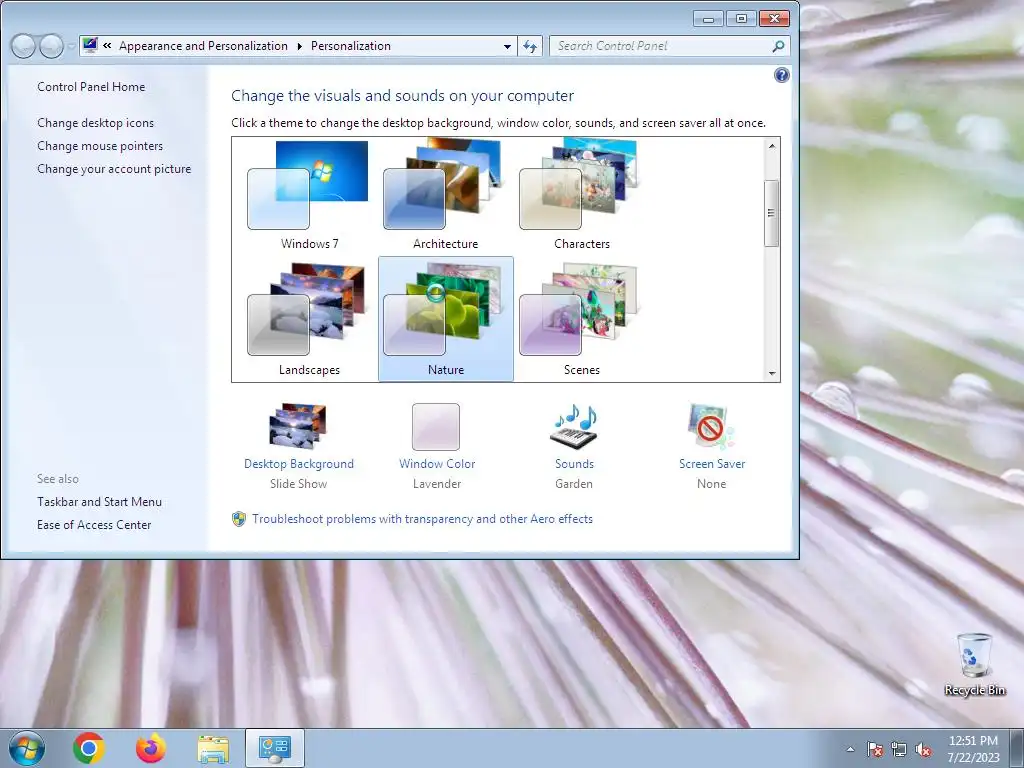Viewport: 1024px width, 768px height.
Task: Open Change your account picture
Action: pos(114,168)
